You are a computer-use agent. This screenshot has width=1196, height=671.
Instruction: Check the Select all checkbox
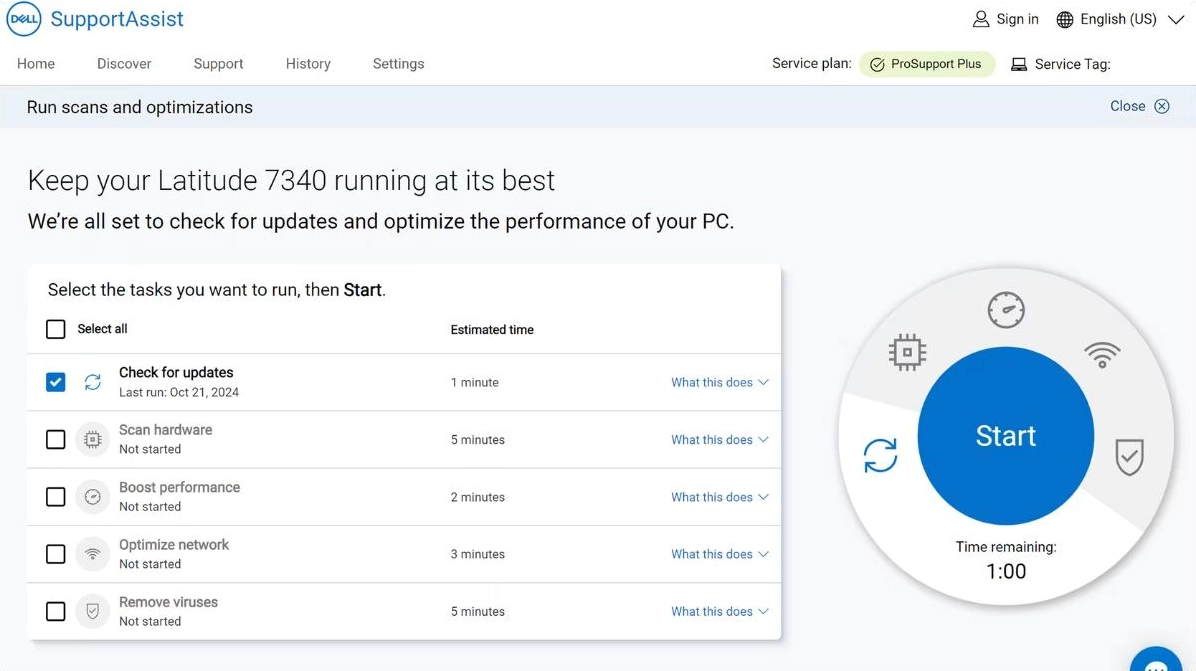click(x=56, y=329)
